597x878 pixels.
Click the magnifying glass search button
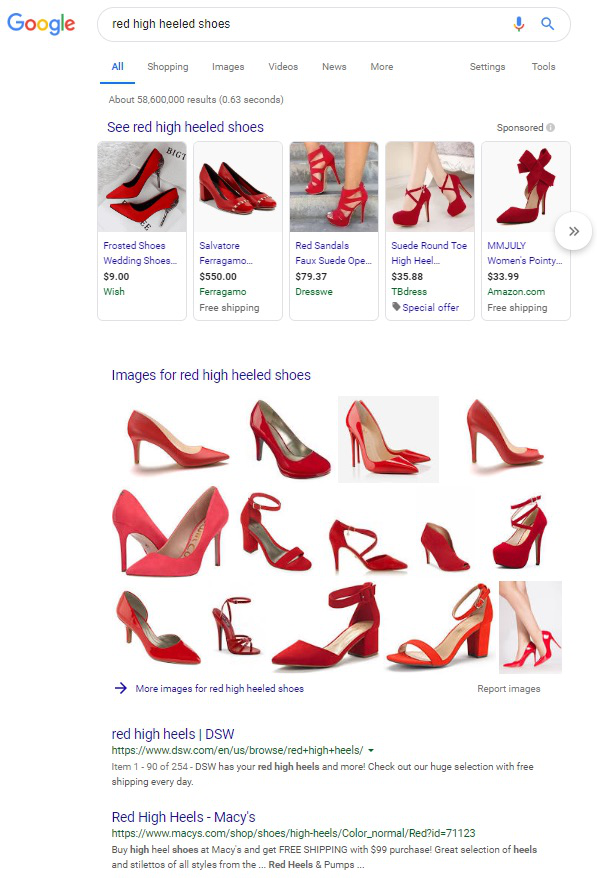(x=547, y=24)
